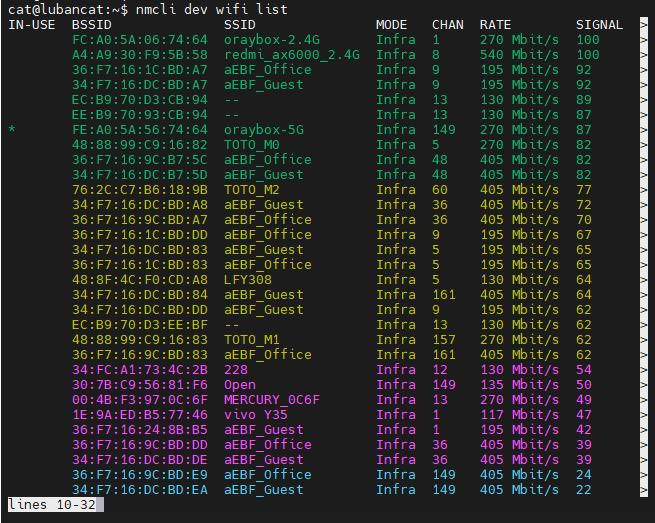Click the 117 Mbit/s rate value
This screenshot has width=655, height=523.
tap(519, 415)
